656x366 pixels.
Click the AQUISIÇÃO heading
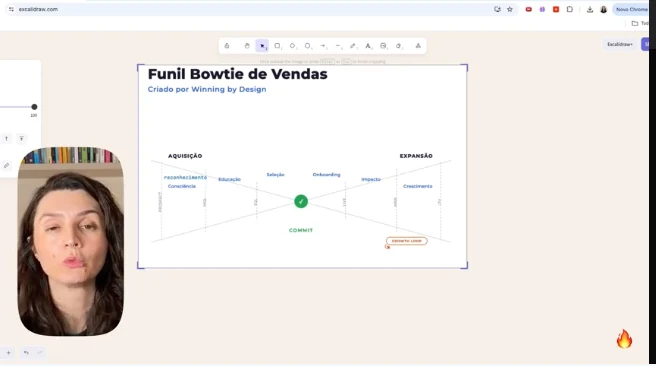185,156
